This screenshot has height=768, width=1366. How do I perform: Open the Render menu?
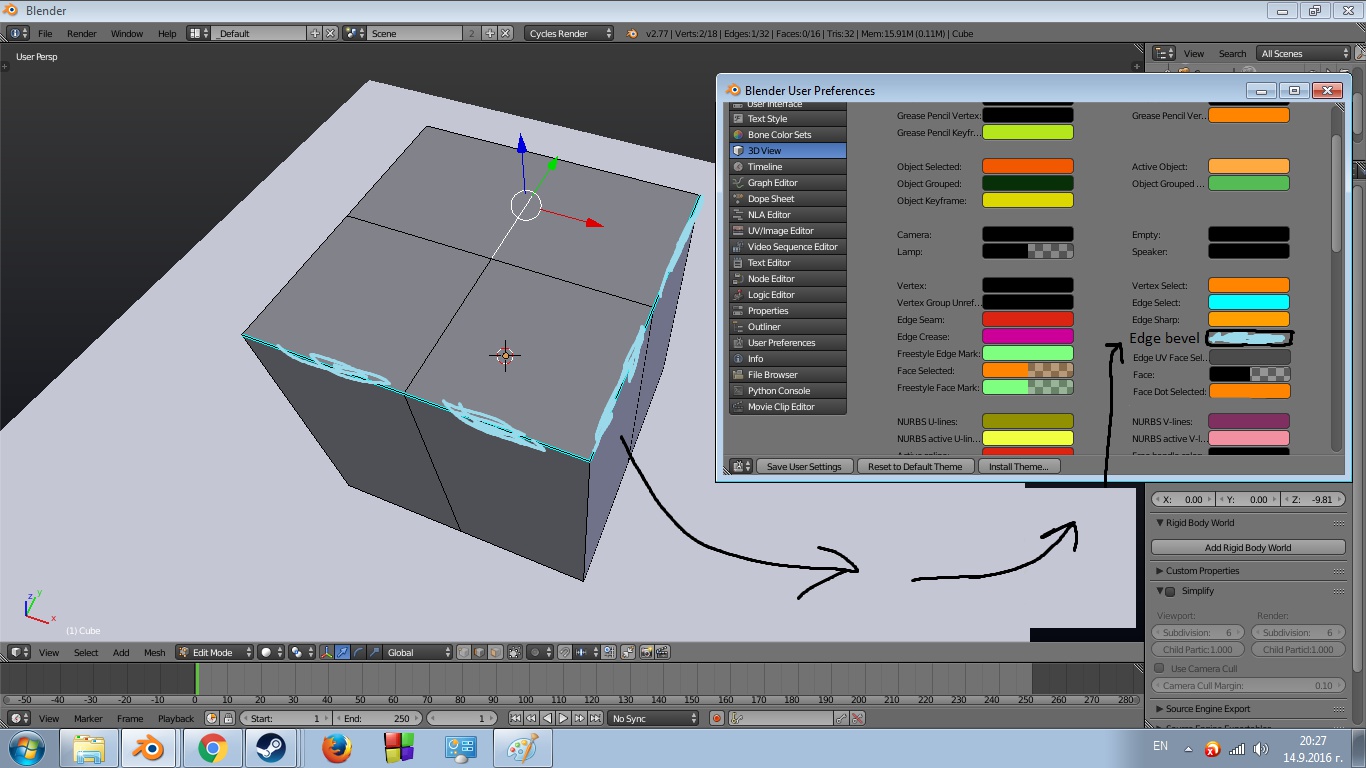click(81, 33)
